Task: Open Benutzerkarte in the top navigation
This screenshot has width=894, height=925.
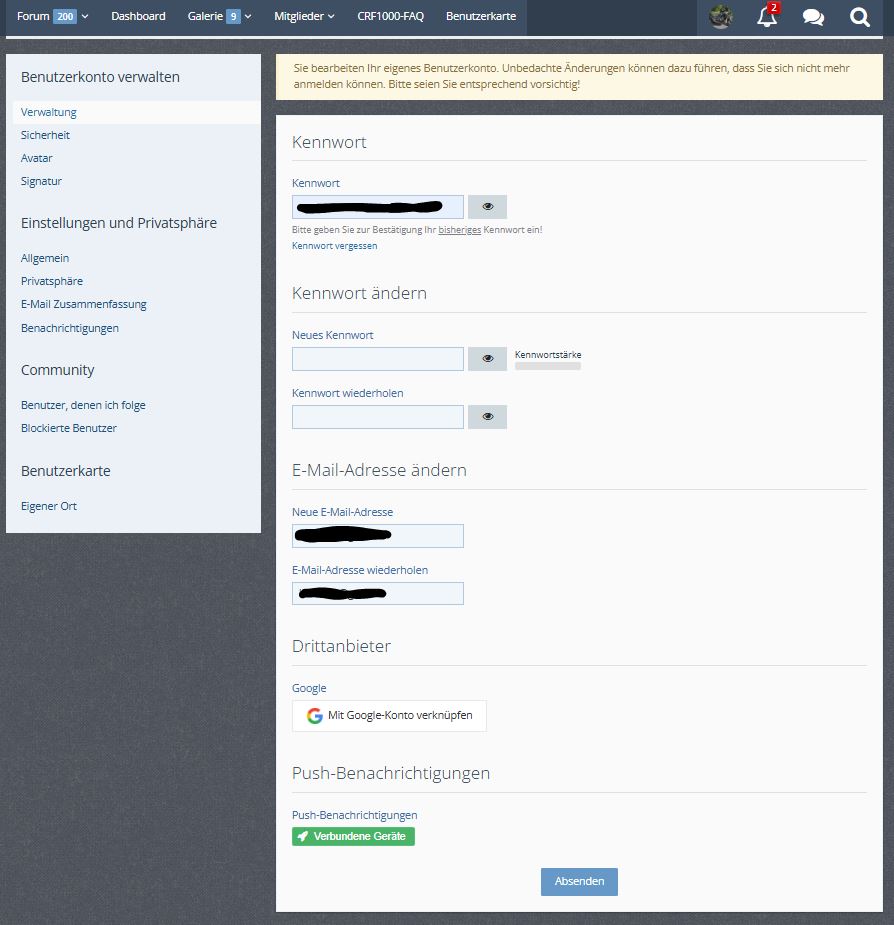Action: coord(481,17)
